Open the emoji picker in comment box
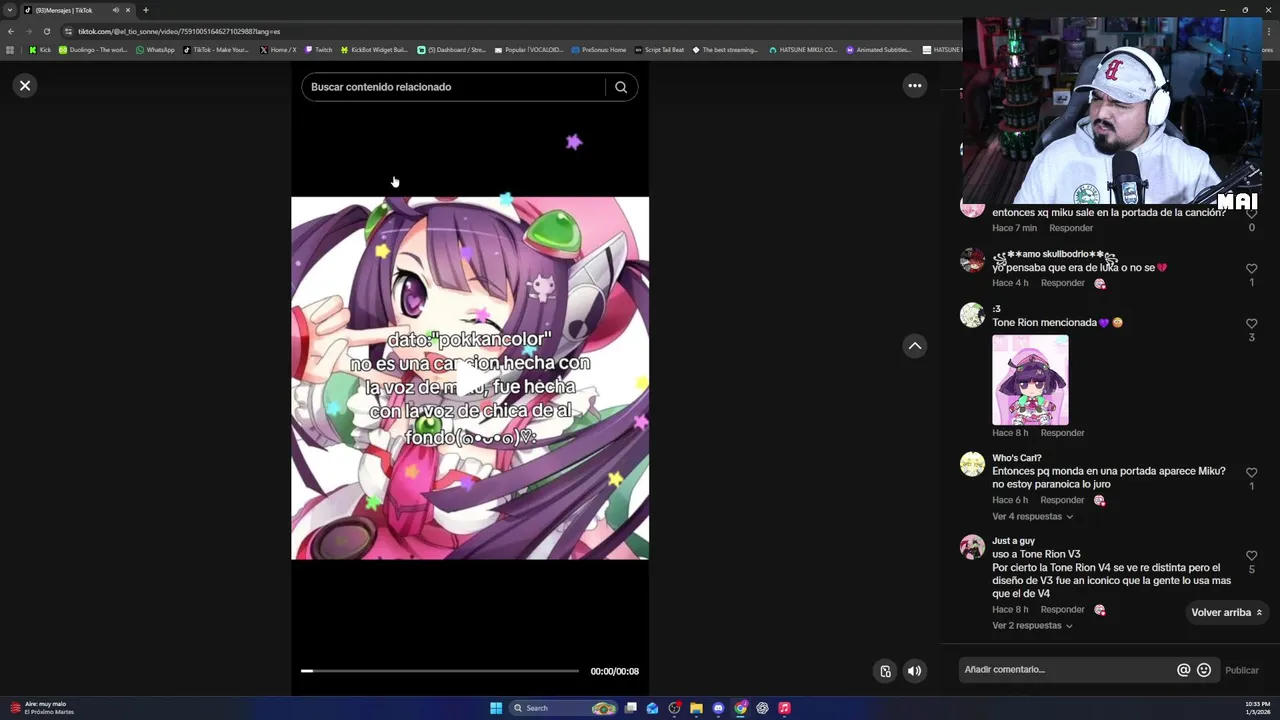1280x720 pixels. pos(1204,670)
